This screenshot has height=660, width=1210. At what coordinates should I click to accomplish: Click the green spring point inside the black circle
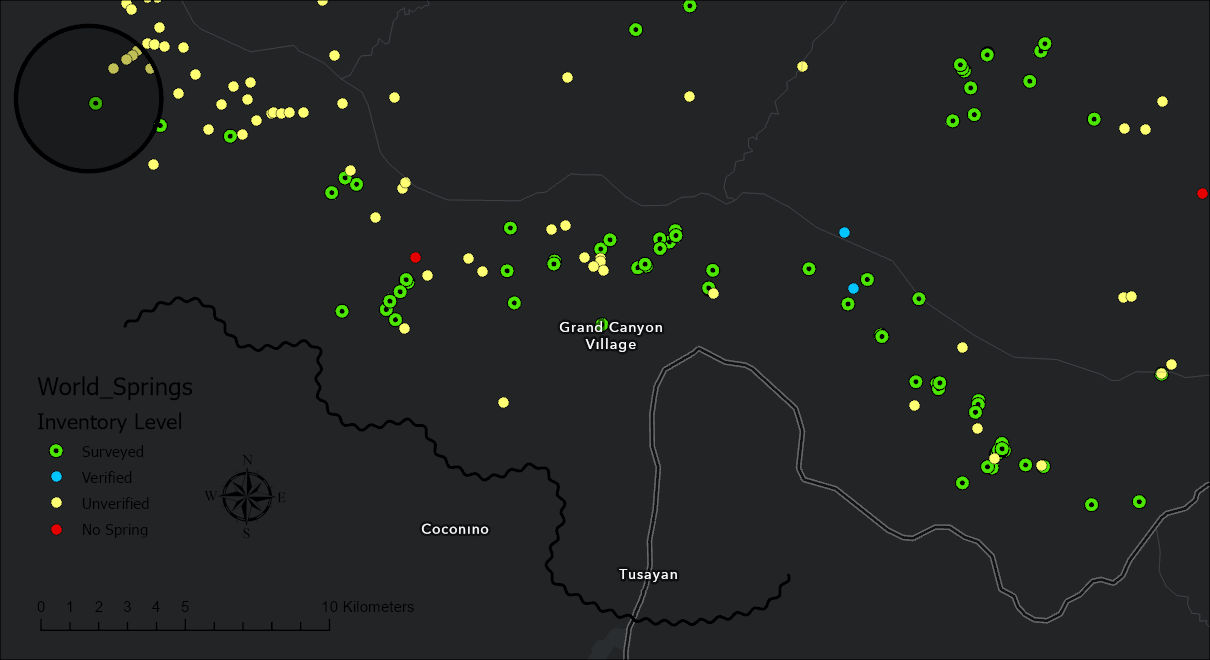coord(95,103)
